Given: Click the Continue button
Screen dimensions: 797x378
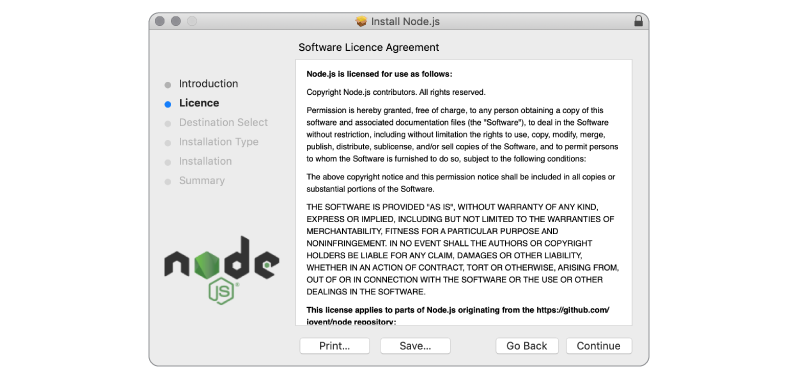Looking at the screenshot, I should coord(599,346).
